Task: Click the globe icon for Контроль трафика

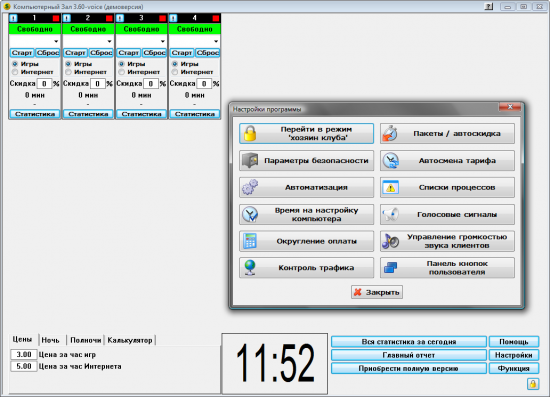Action: click(250, 268)
